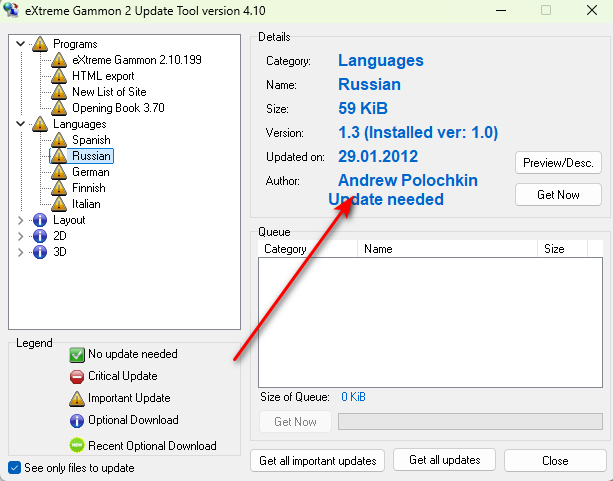Viewport: 613px width, 481px height.
Task: Click Get Now in the Details panel
Action: pyautogui.click(x=558, y=195)
